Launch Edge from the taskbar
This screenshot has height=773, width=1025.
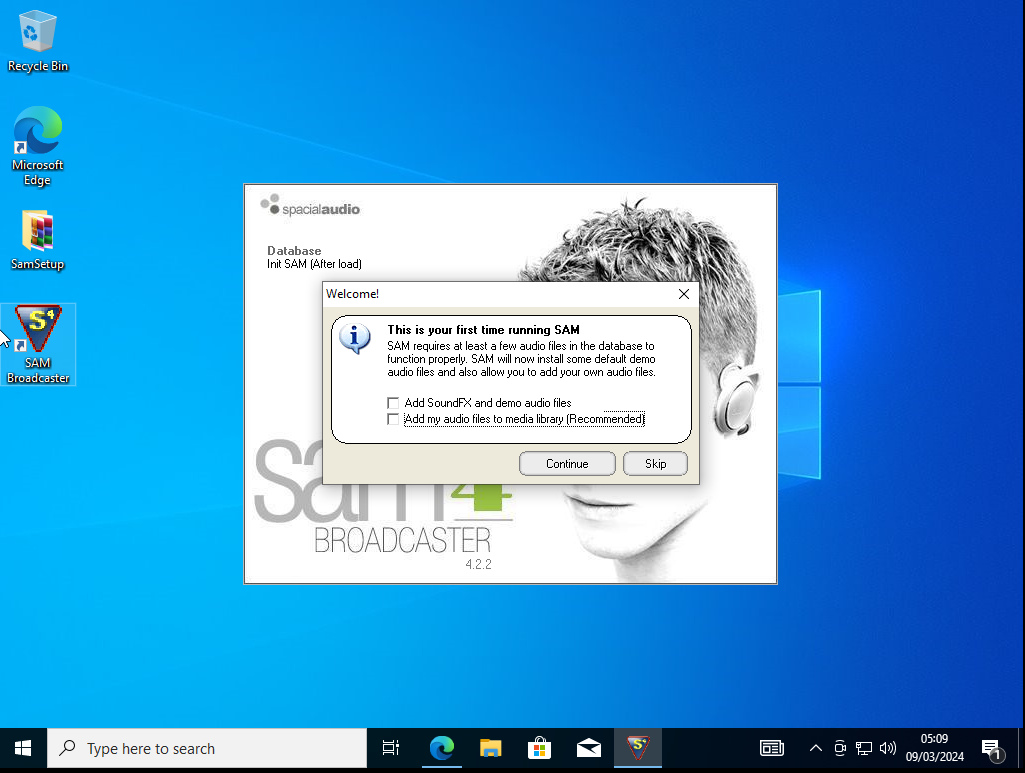pyautogui.click(x=441, y=748)
